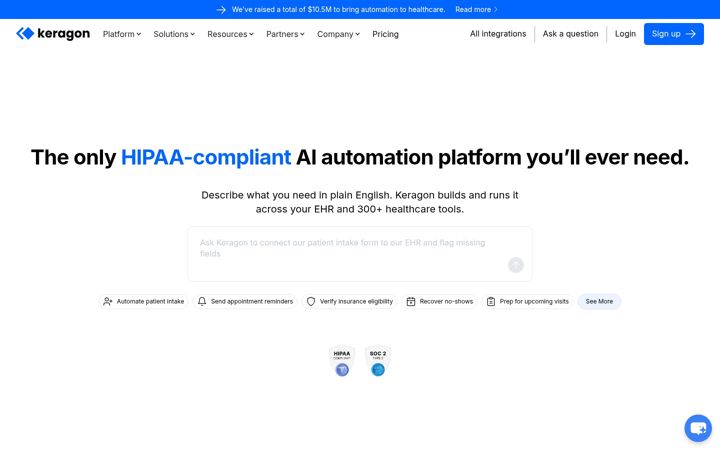Expand the Company menu
Image resolution: width=720 pixels, height=450 pixels.
338,34
